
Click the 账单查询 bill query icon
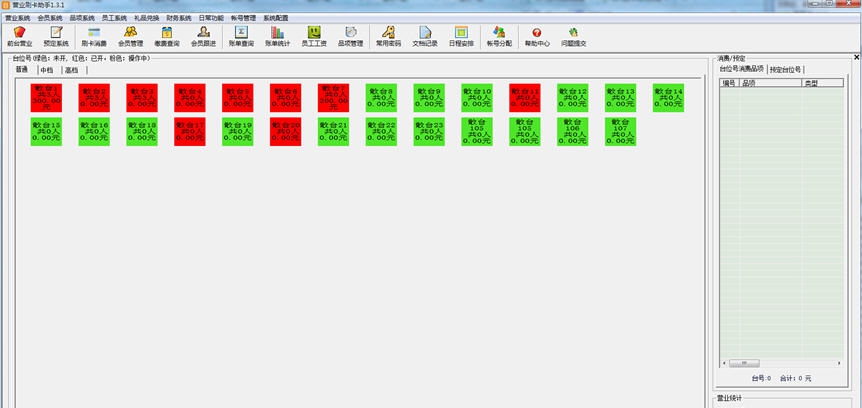coord(241,37)
